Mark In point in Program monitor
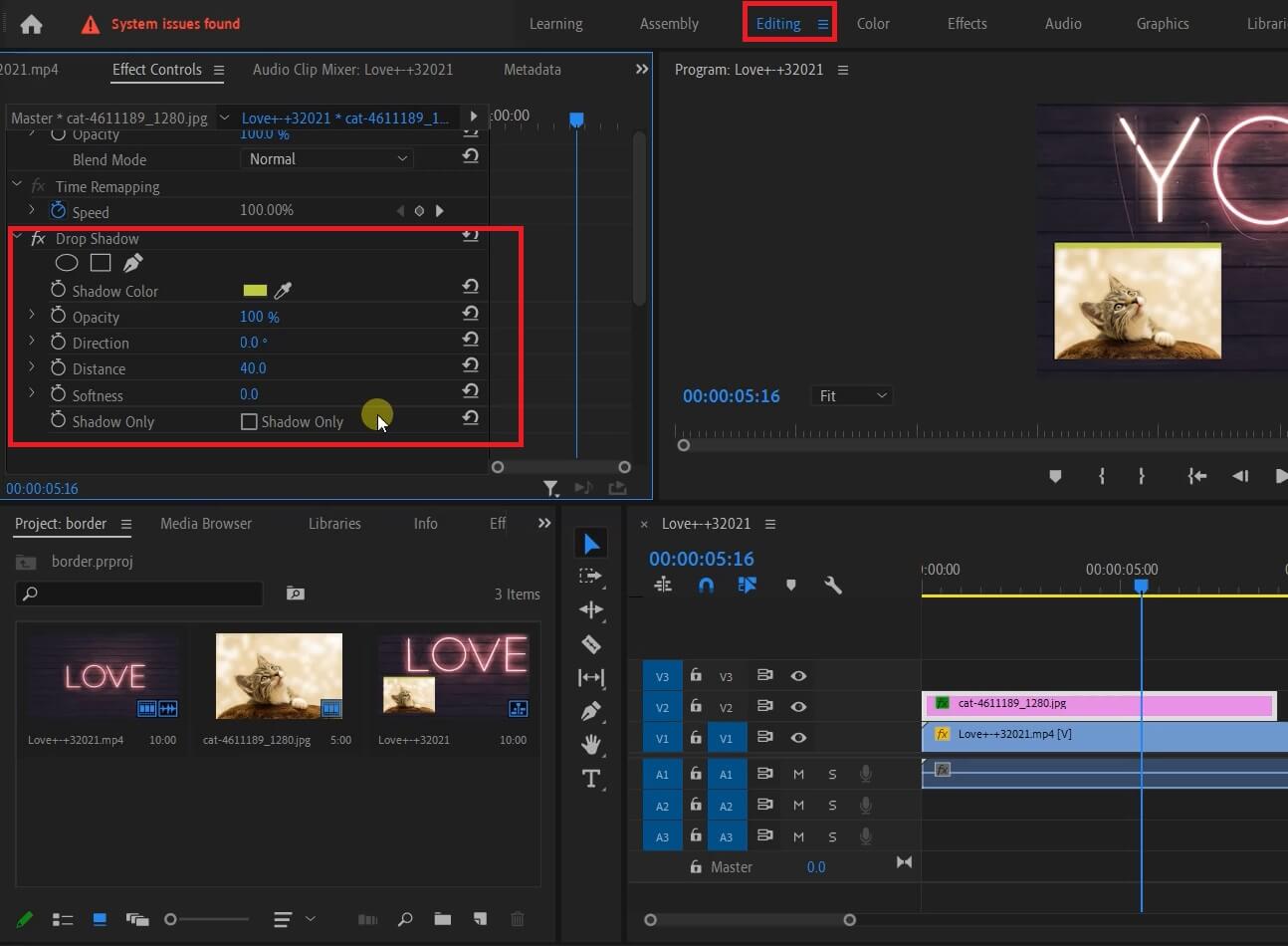1288x946 pixels. click(1102, 476)
